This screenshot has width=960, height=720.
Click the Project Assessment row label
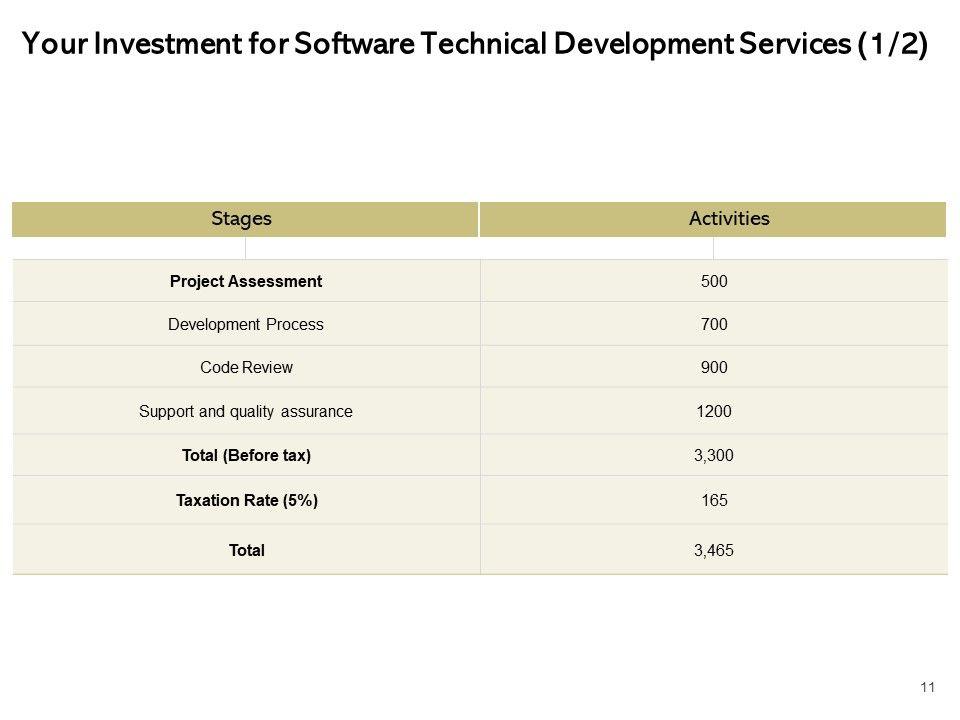point(246,282)
